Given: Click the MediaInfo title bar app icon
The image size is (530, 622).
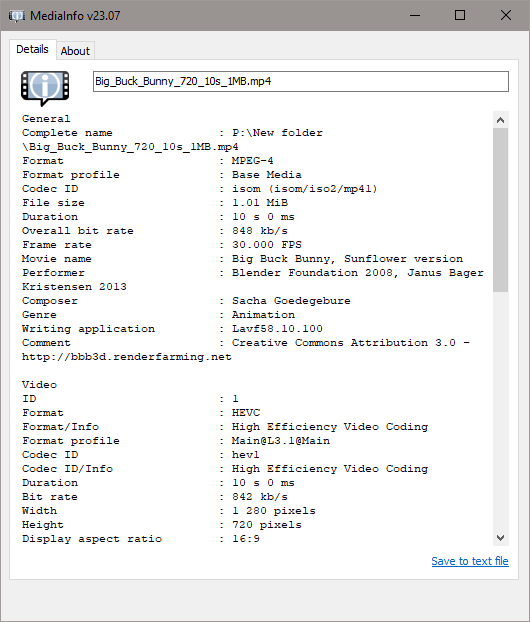Looking at the screenshot, I should click(17, 16).
